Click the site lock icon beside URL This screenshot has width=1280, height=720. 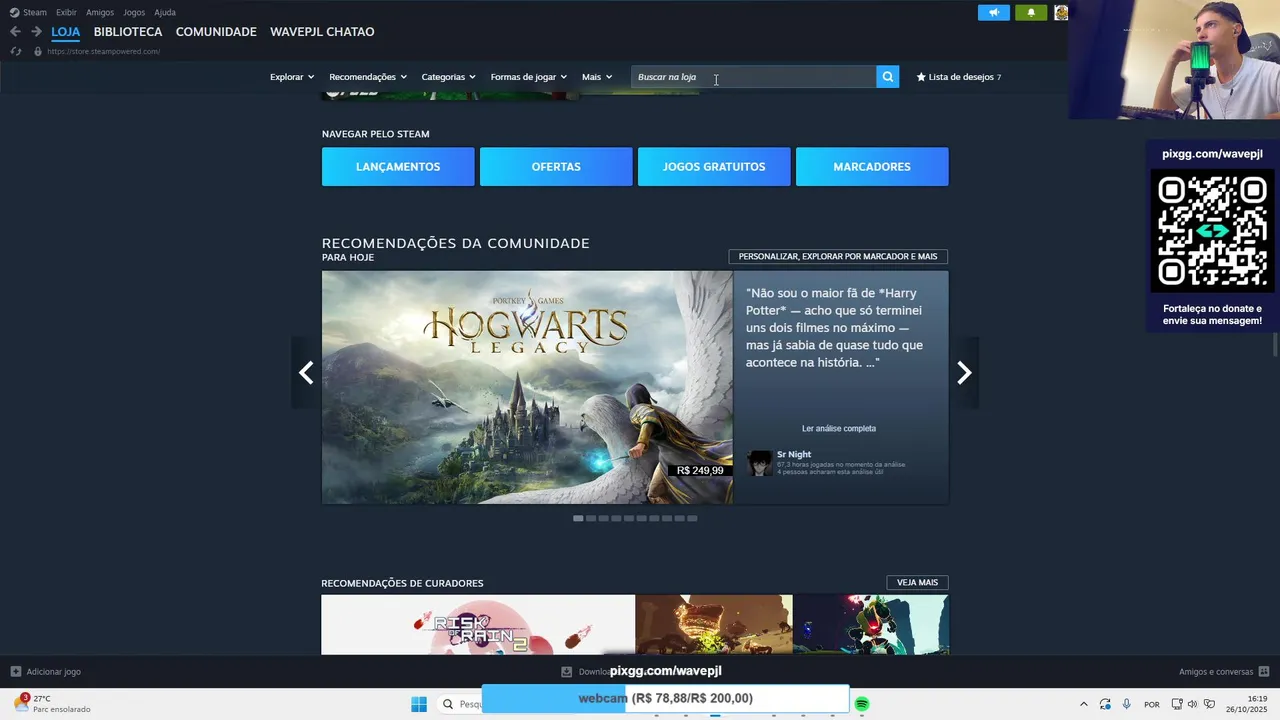point(38,51)
